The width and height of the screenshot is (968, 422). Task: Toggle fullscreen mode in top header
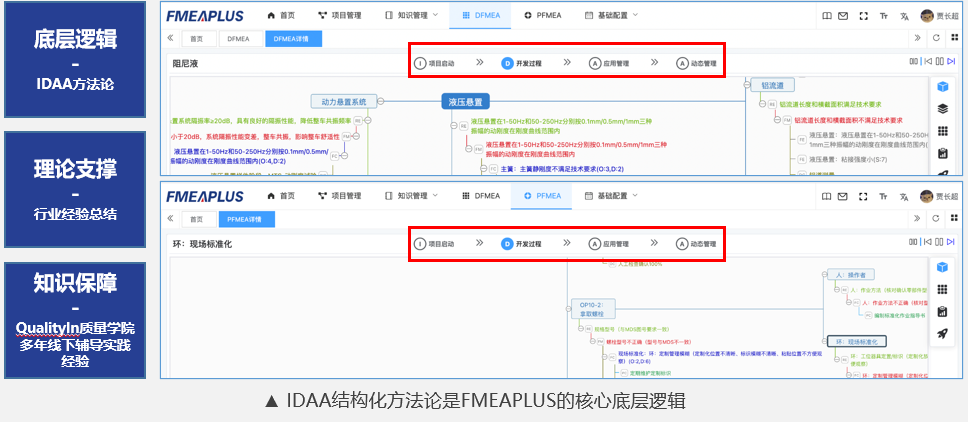[x=864, y=15]
